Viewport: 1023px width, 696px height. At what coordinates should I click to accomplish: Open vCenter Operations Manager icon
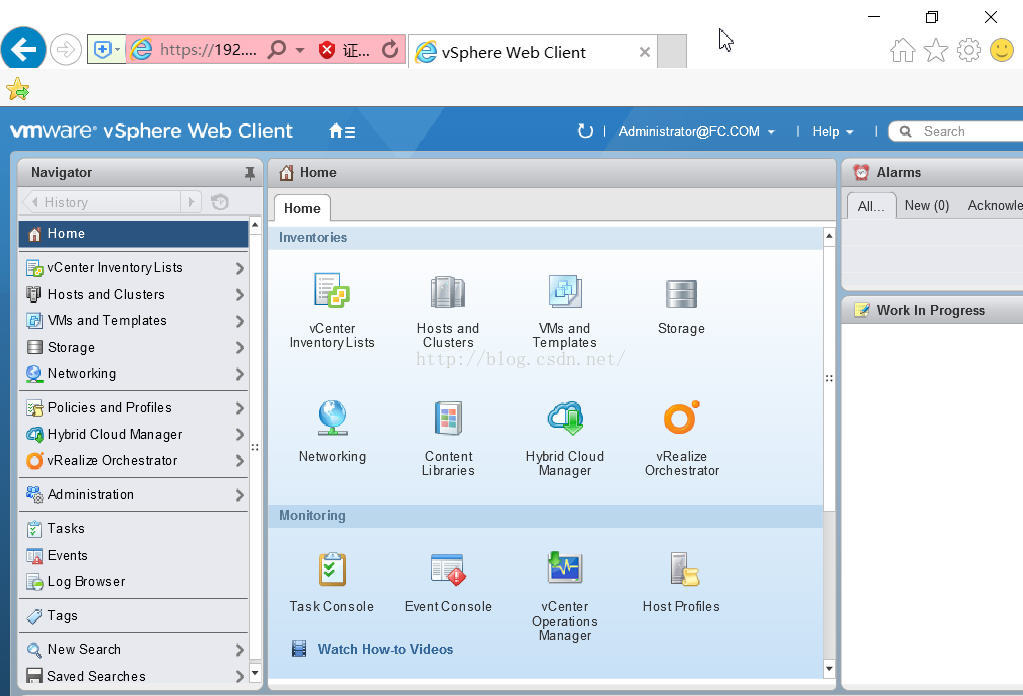pos(564,567)
